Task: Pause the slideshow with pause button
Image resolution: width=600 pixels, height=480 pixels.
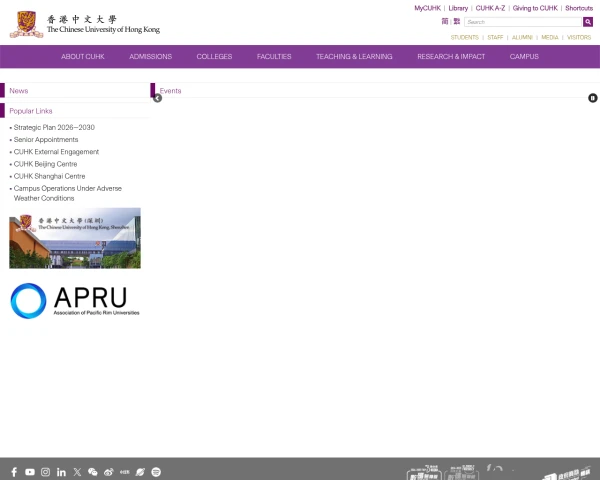Action: pyautogui.click(x=592, y=98)
